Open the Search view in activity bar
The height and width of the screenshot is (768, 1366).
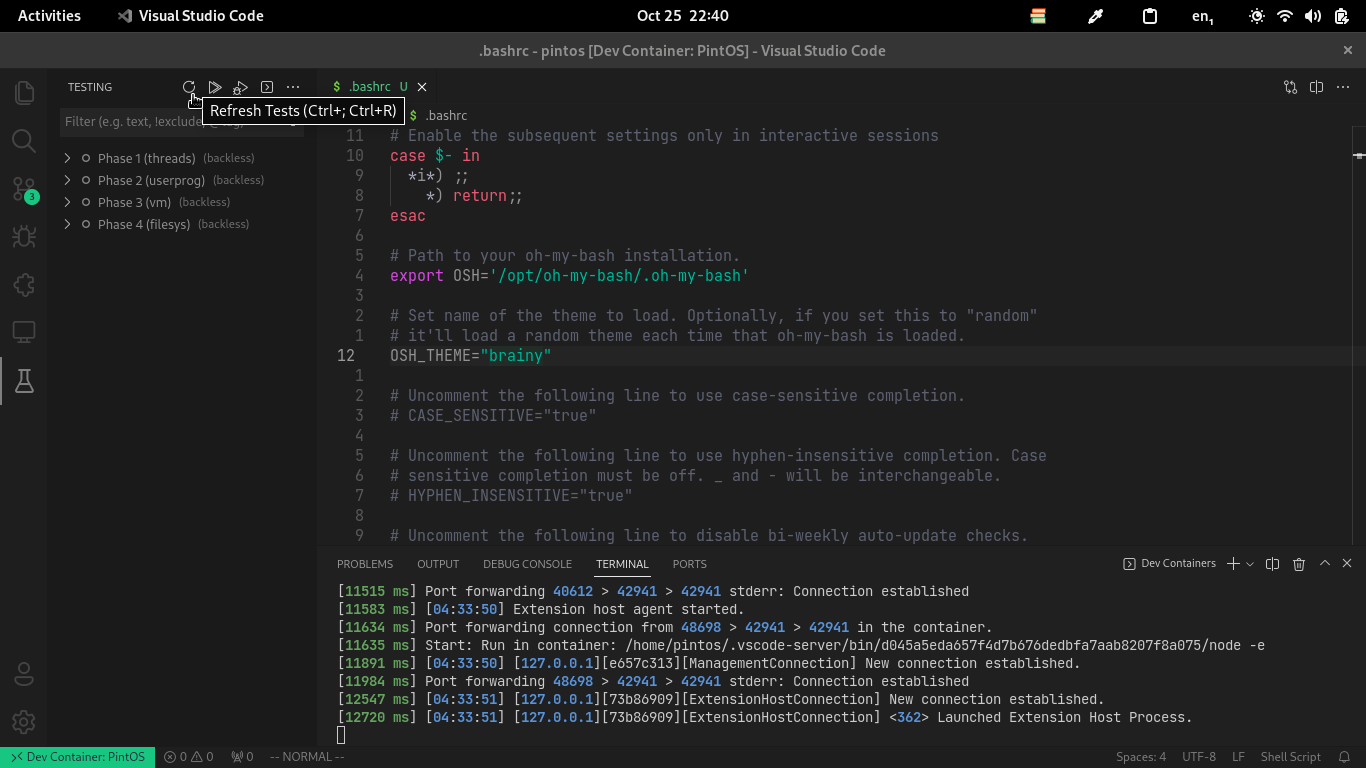24,141
